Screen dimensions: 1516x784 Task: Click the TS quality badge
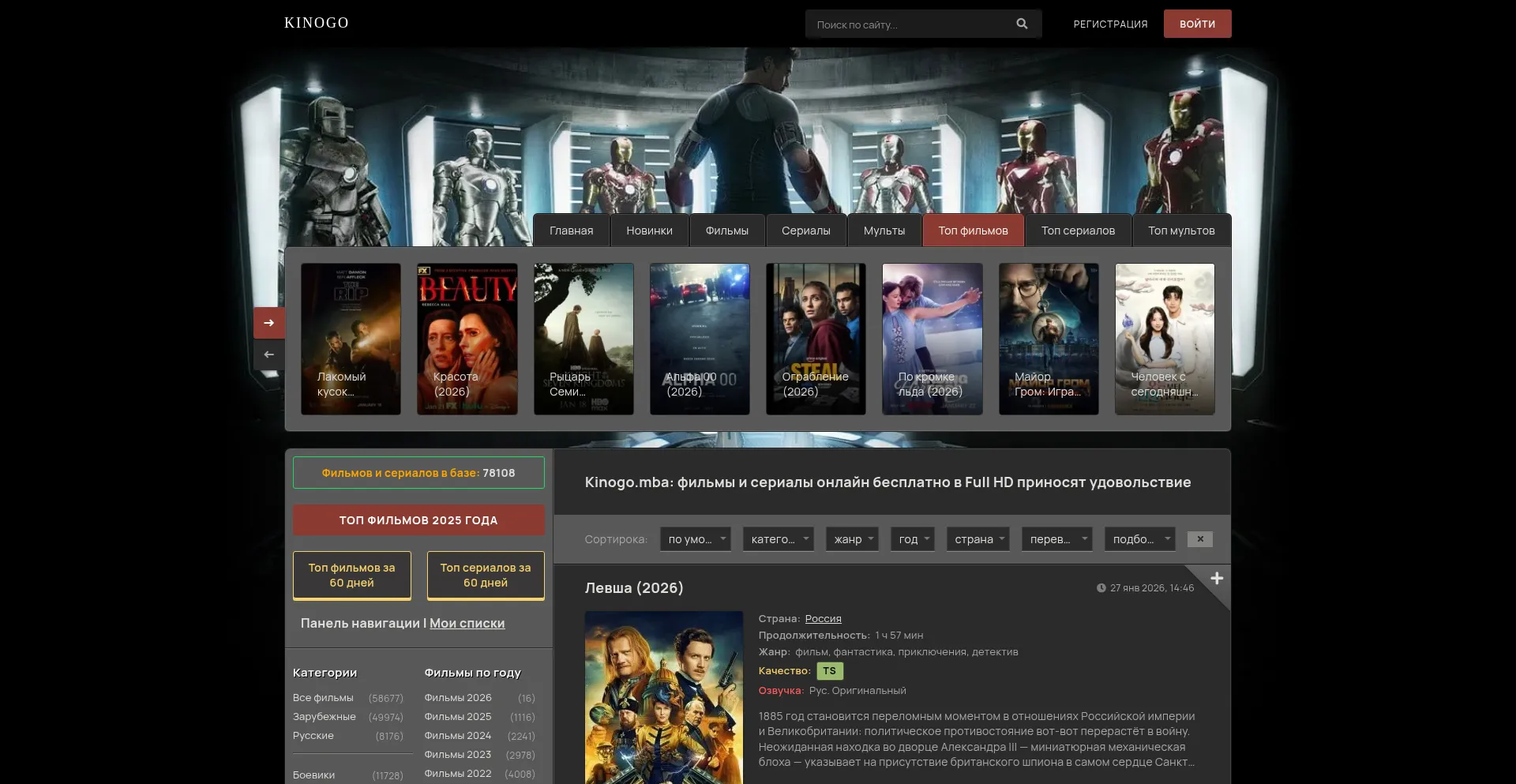pos(829,671)
